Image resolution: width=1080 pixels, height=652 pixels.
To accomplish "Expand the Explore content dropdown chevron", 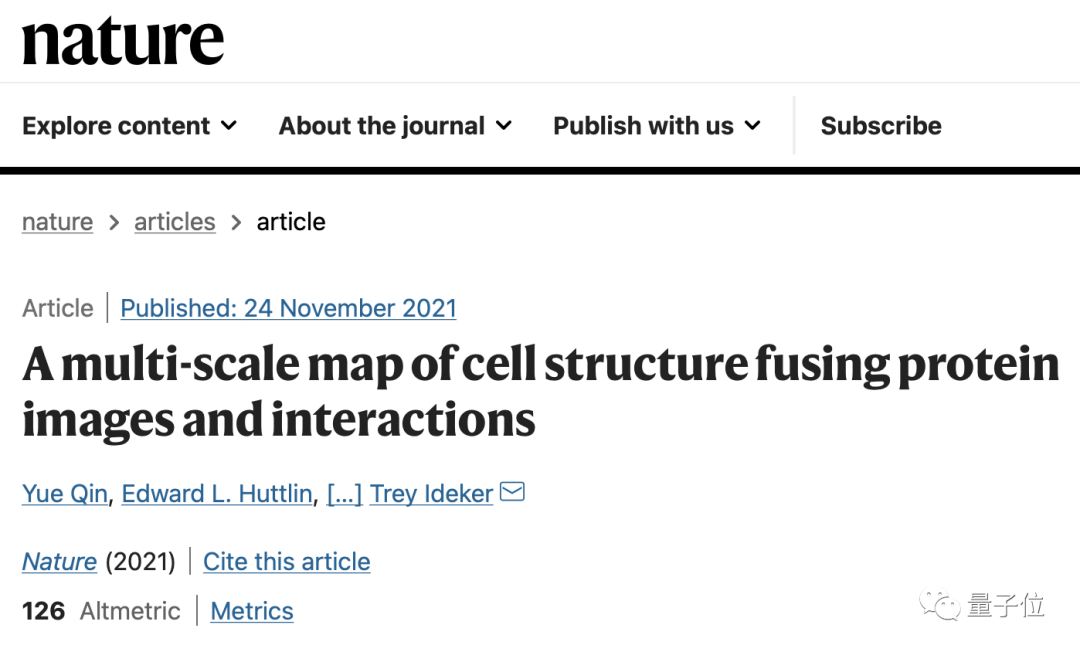I will (x=229, y=126).
